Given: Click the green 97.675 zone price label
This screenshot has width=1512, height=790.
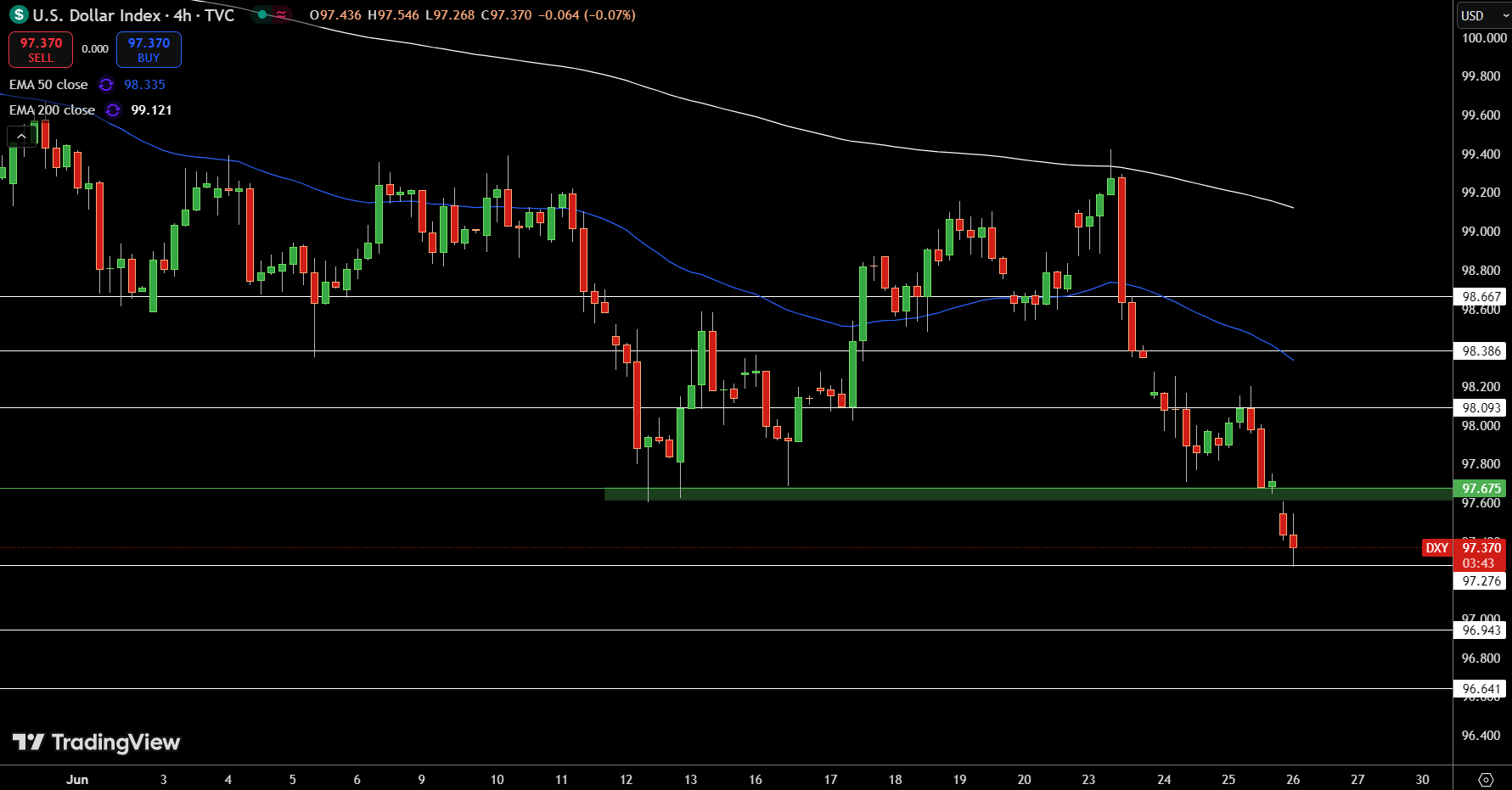Looking at the screenshot, I should tap(1481, 489).
